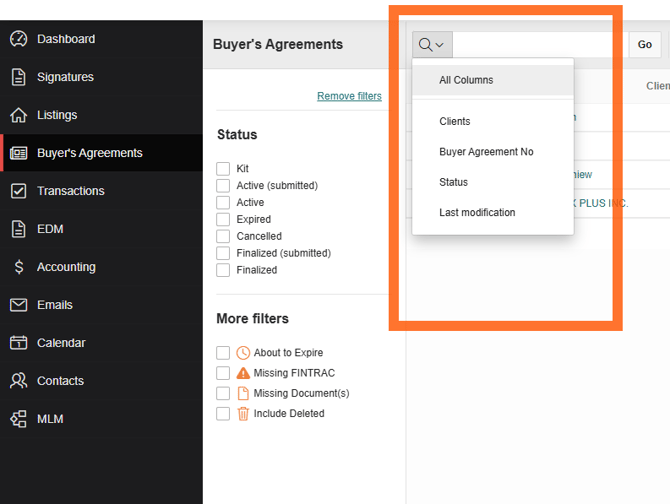
Task: Click the Emails envelope icon
Action: pos(18,305)
